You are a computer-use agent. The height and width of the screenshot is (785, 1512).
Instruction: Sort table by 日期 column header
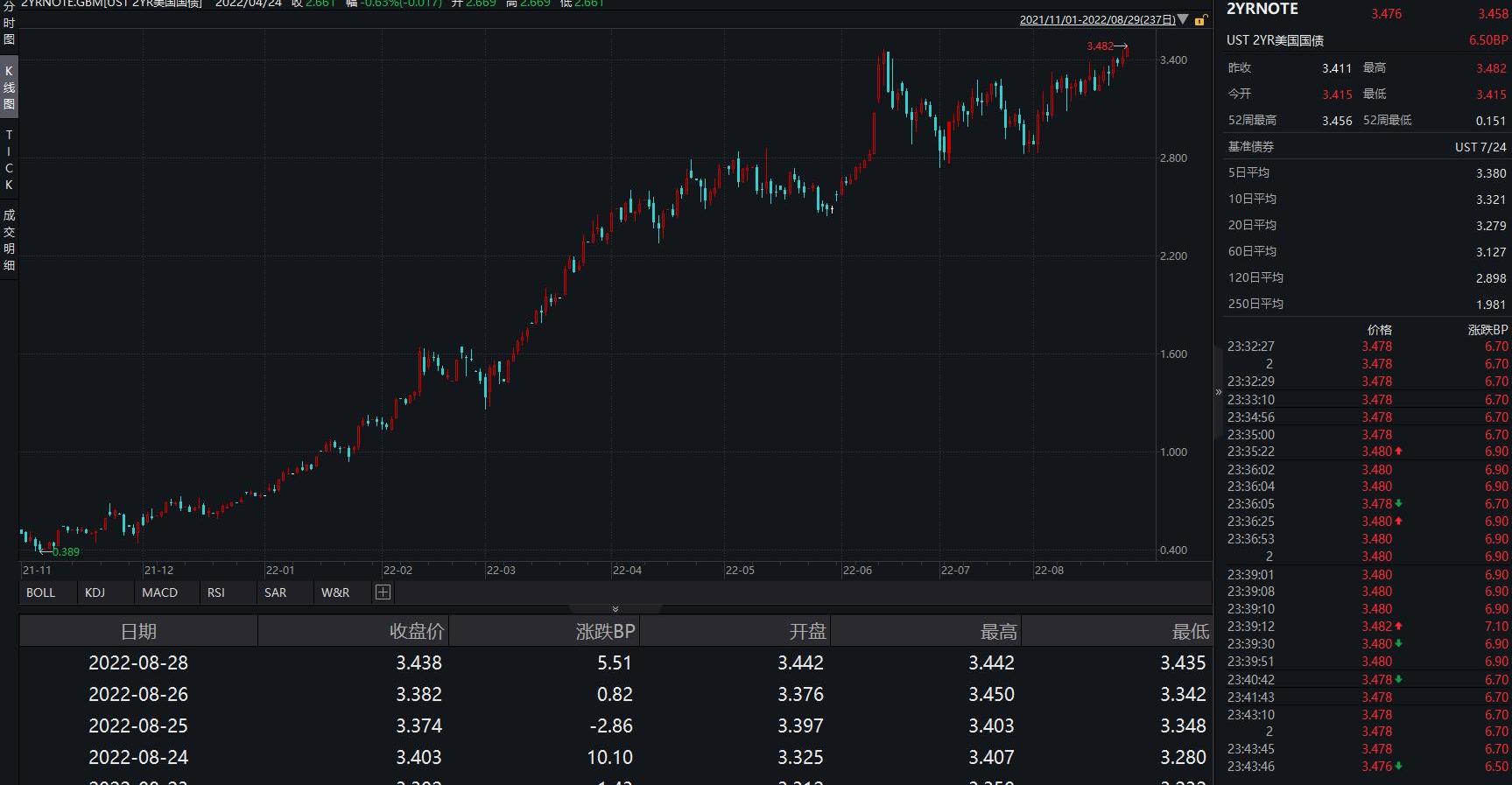[x=138, y=631]
